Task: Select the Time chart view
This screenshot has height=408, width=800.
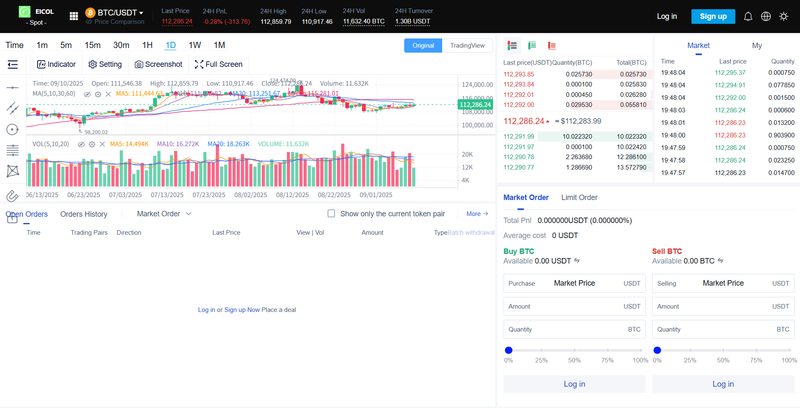Action: pyautogui.click(x=14, y=45)
